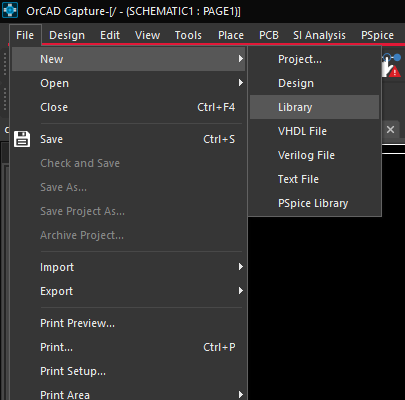The image size is (405, 400).
Task: Close the document tab with the X button
Action: 390,129
